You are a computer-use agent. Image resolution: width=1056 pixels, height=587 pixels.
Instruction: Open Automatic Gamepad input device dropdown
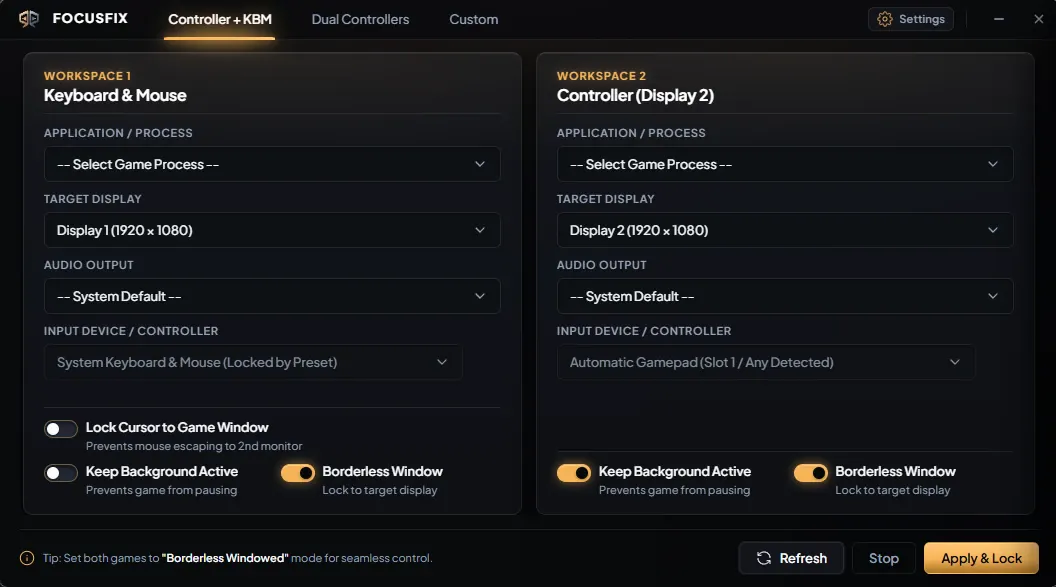point(766,362)
